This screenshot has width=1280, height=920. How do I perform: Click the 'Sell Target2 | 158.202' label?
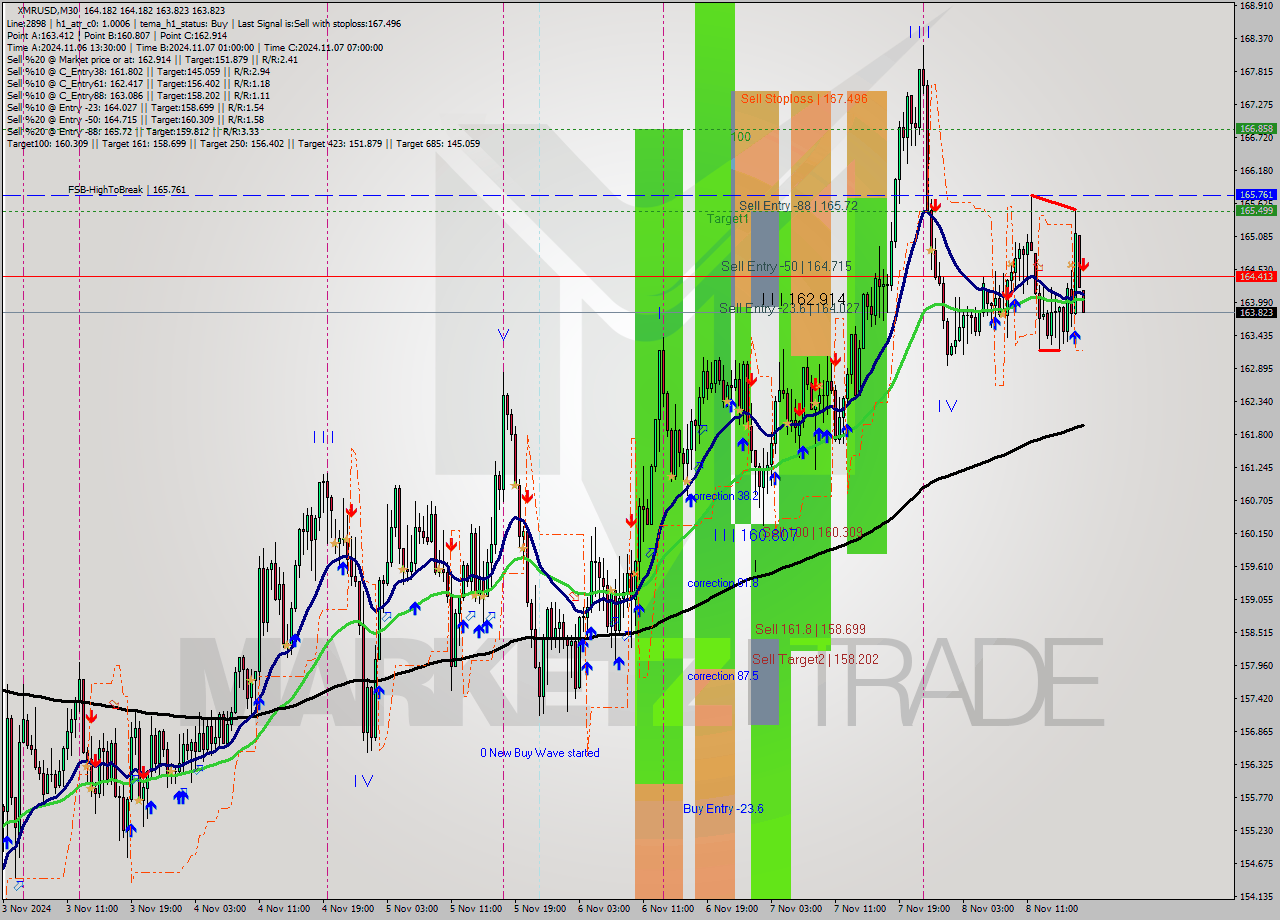(x=815, y=659)
